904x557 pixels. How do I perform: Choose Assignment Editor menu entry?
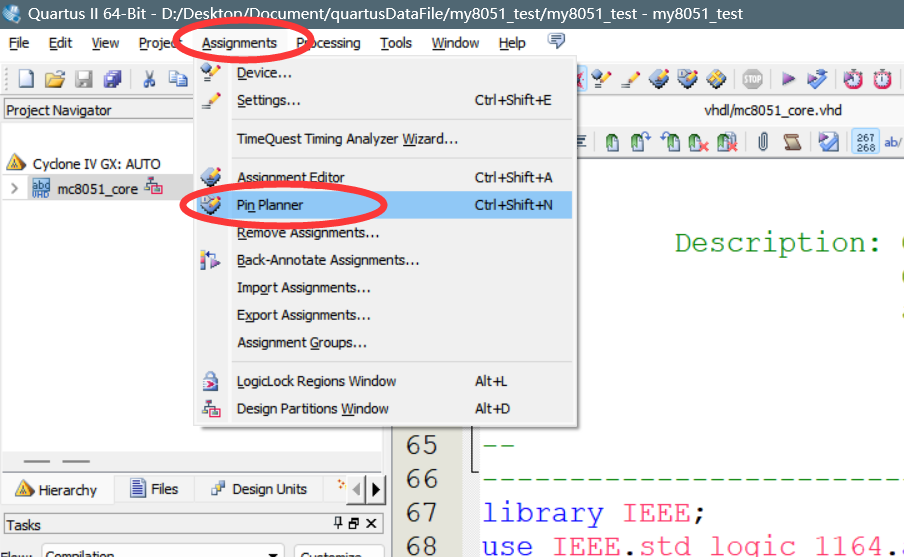tap(384, 177)
